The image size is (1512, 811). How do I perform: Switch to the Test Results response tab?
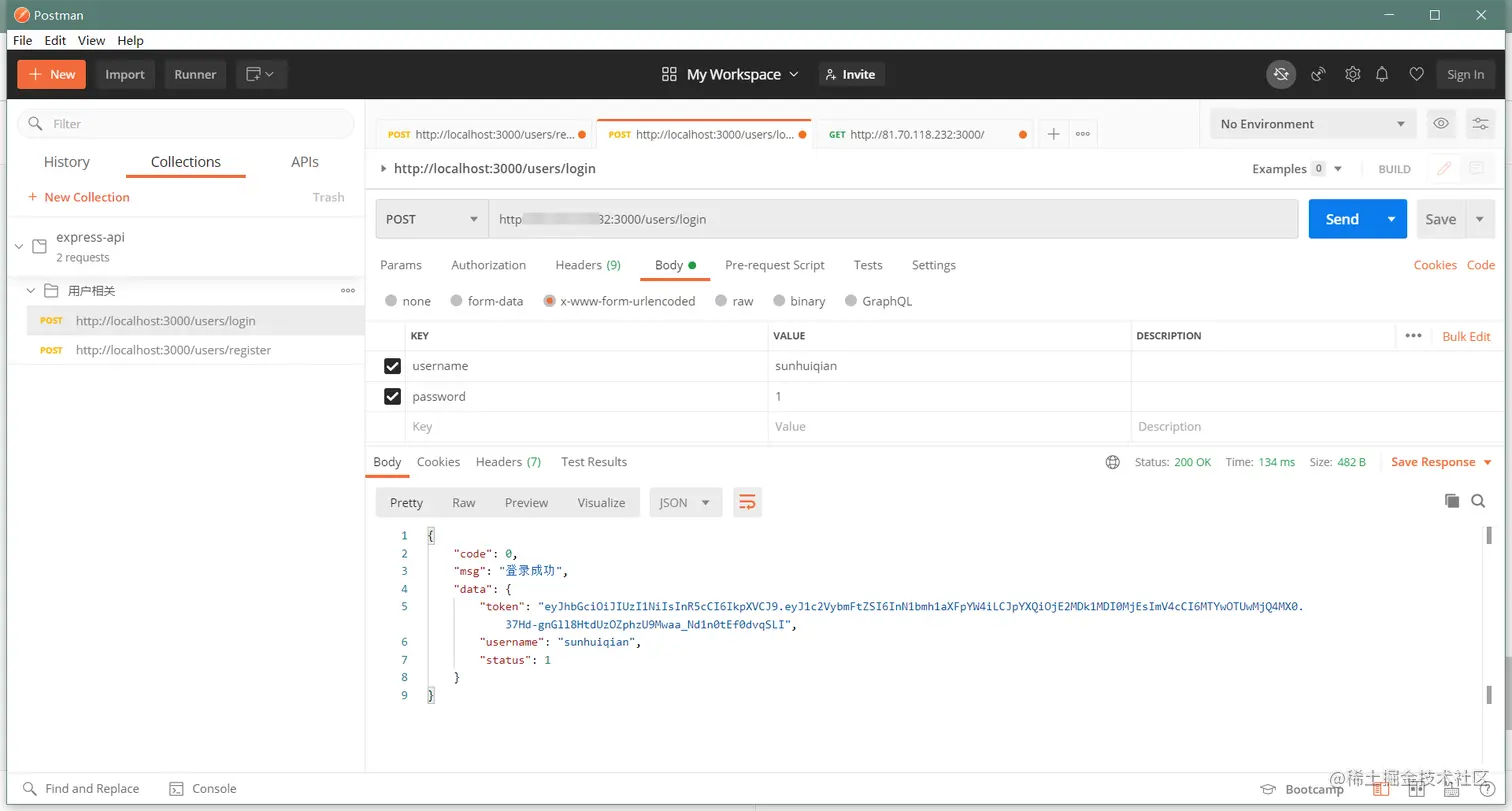[594, 462]
